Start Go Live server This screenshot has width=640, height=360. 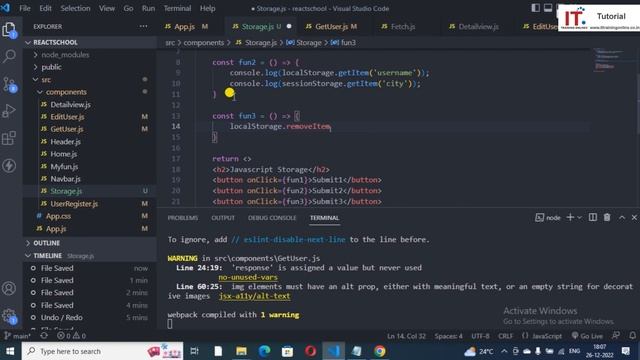point(587,336)
